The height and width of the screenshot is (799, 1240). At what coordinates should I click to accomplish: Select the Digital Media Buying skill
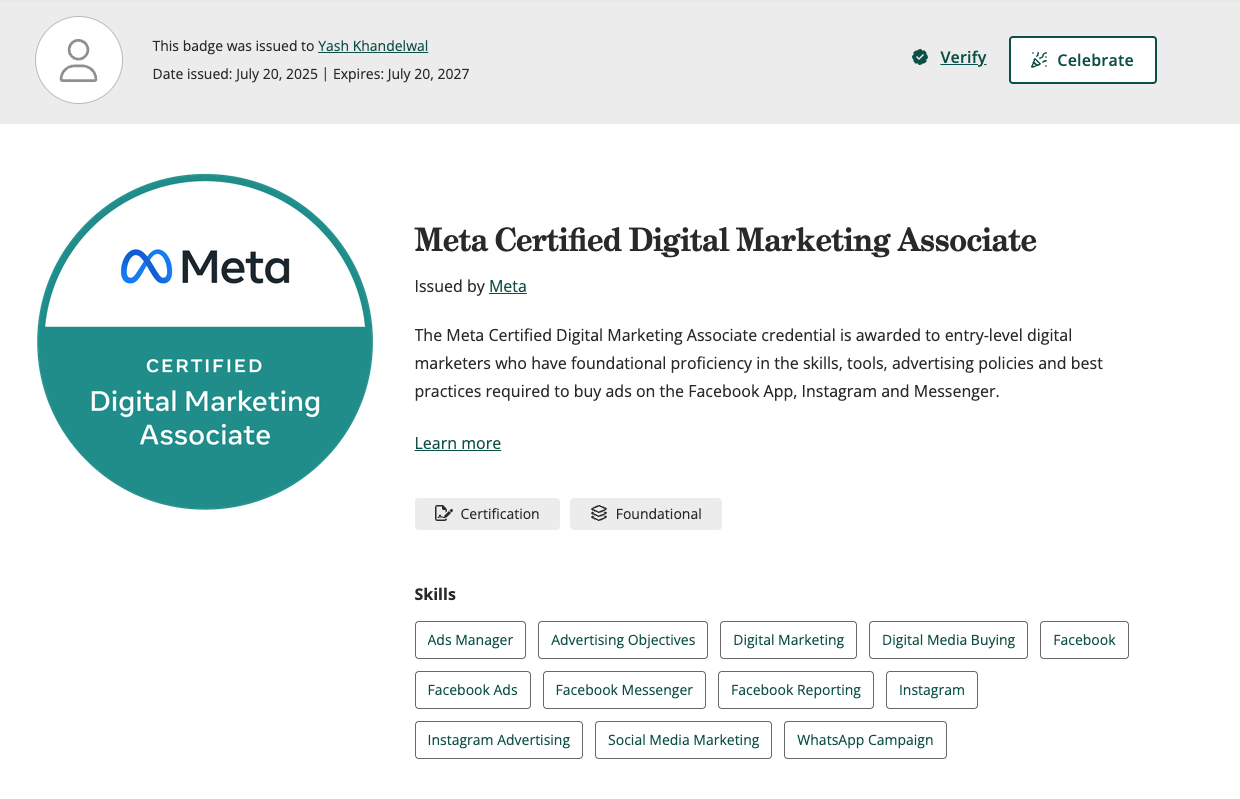[x=948, y=640]
